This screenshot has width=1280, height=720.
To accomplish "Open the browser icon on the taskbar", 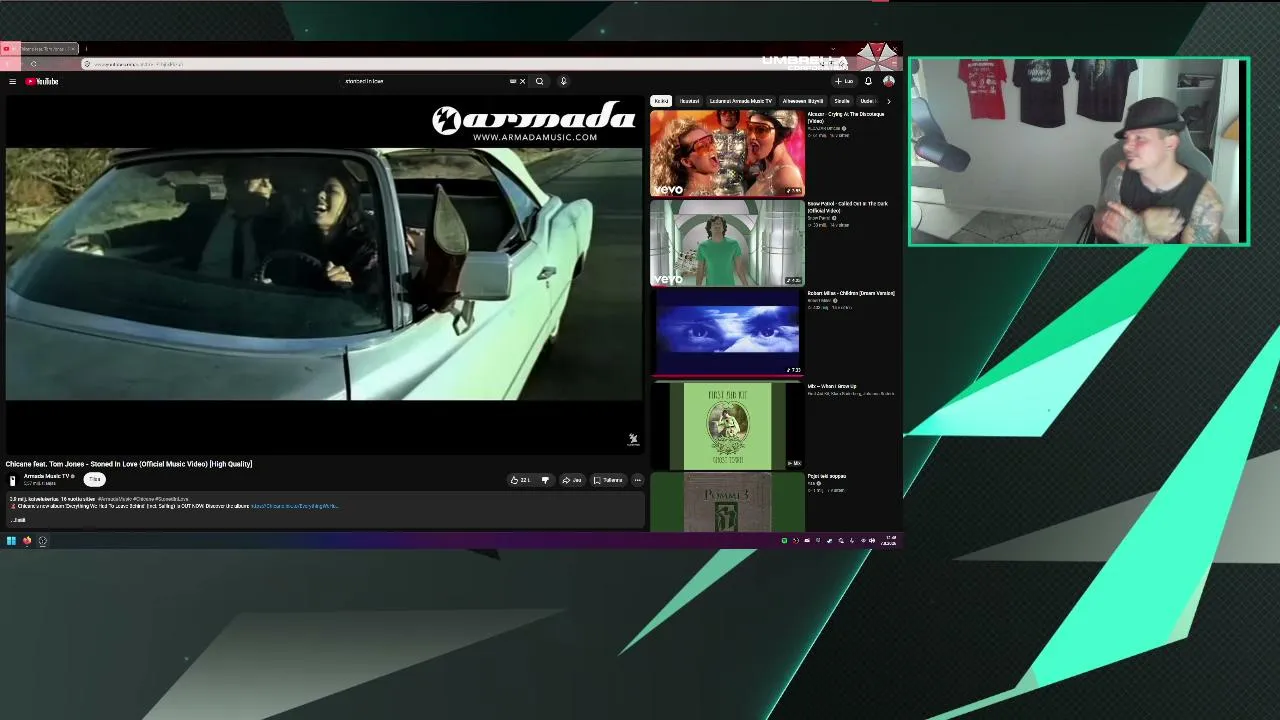I will [x=27, y=541].
